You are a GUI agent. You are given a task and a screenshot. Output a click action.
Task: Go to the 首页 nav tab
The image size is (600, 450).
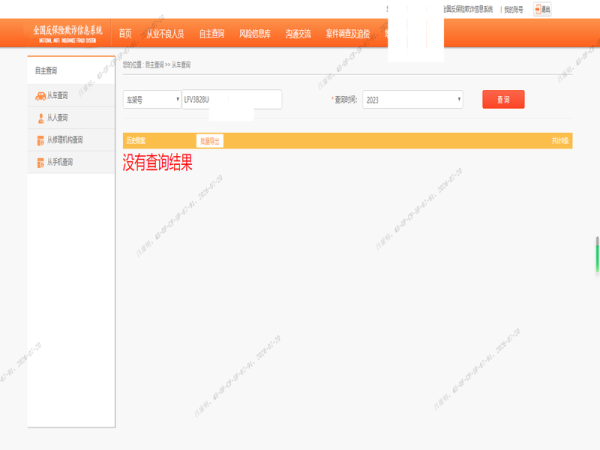(125, 34)
